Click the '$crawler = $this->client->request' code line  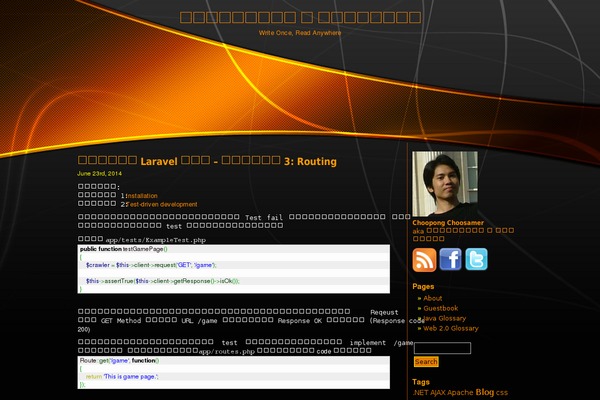pyautogui.click(x=151, y=265)
